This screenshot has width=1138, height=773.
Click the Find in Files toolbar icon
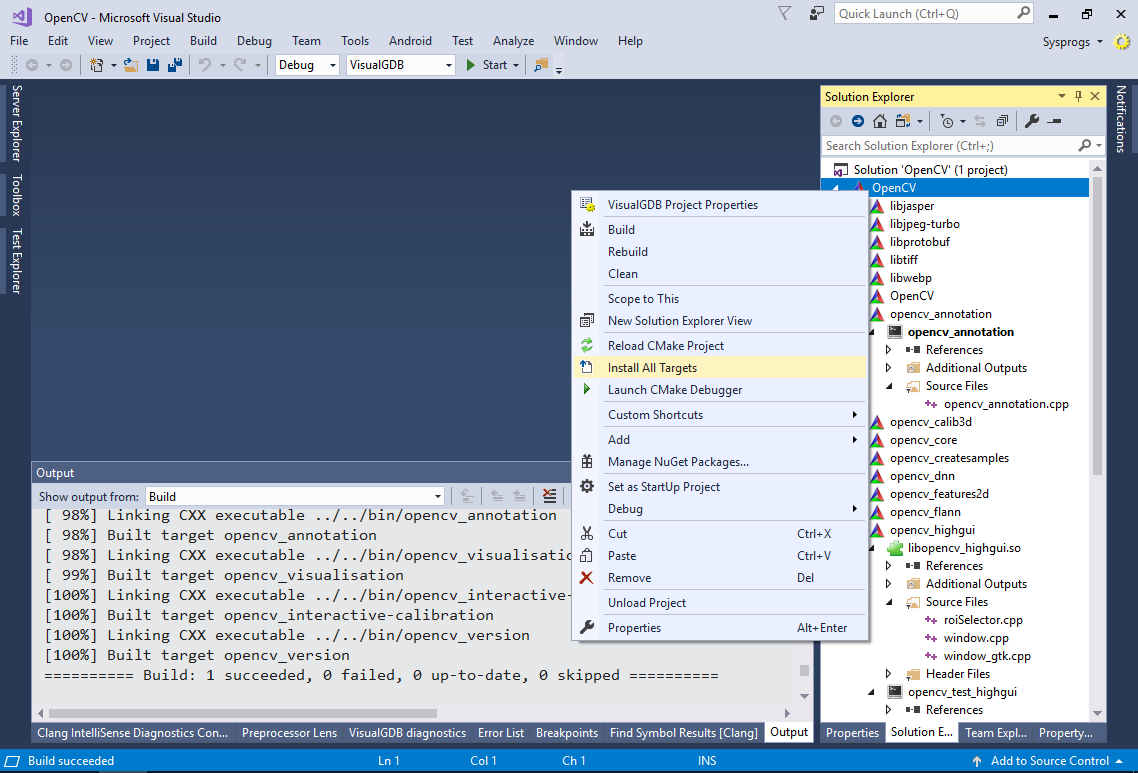[541, 65]
